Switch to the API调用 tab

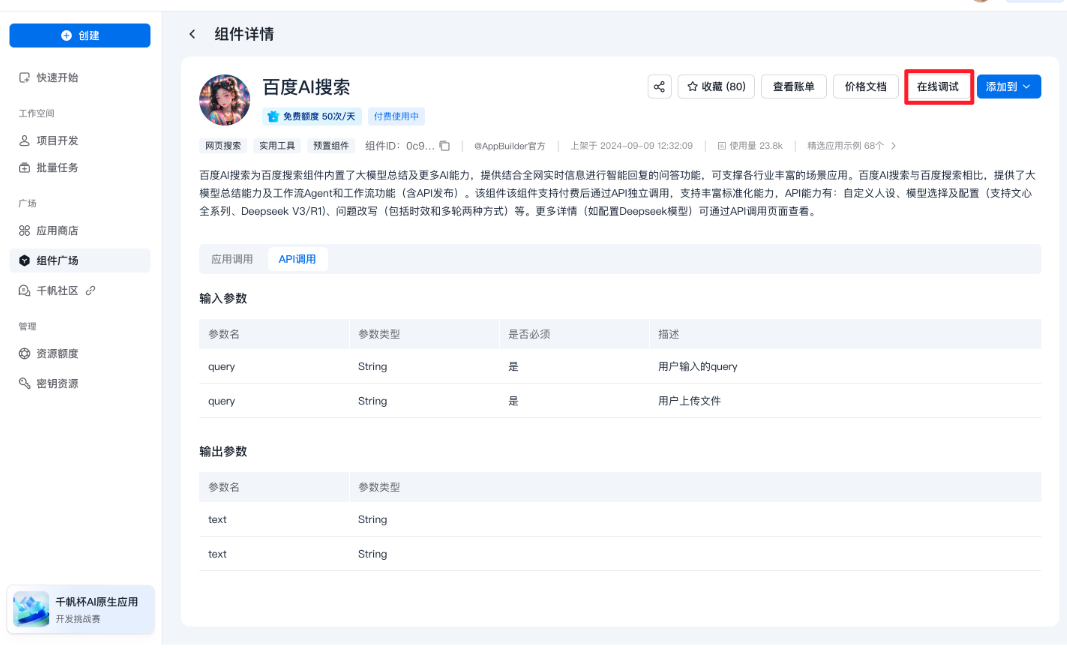tap(297, 259)
